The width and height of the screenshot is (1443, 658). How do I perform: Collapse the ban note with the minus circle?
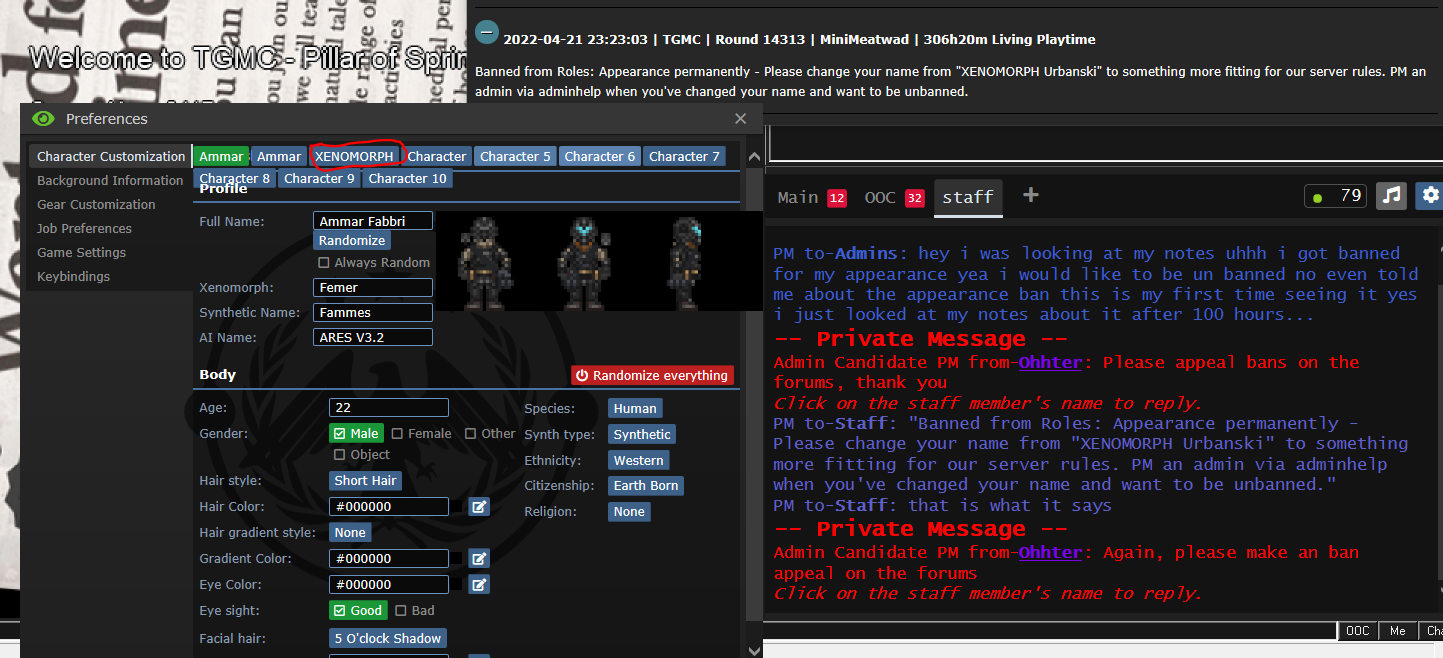[x=487, y=32]
